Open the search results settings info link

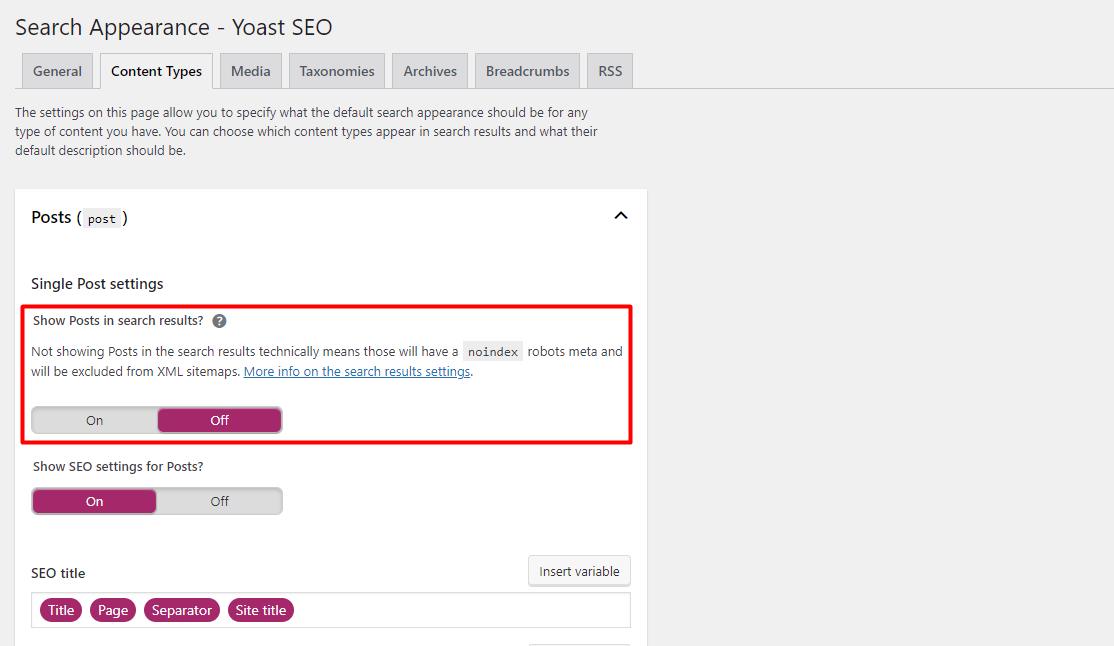click(x=356, y=370)
